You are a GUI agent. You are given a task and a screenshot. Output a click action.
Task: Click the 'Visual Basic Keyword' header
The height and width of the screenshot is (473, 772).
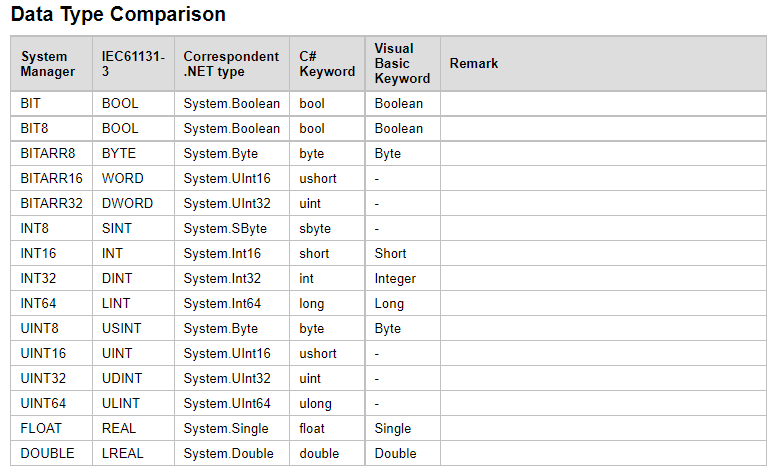403,63
